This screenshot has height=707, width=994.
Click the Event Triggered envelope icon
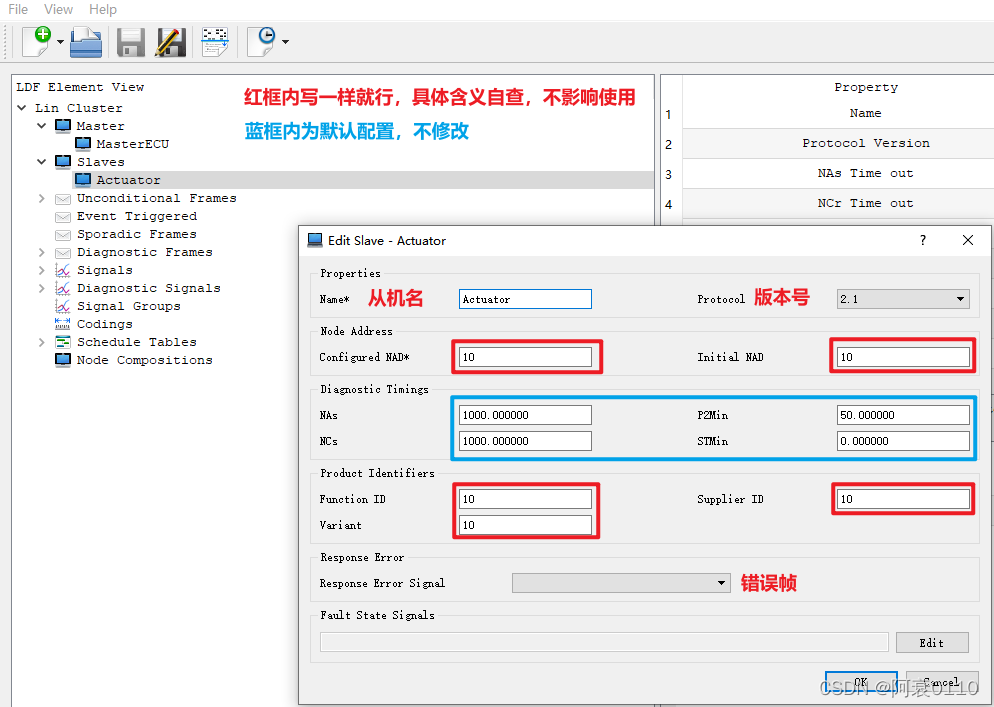point(63,217)
